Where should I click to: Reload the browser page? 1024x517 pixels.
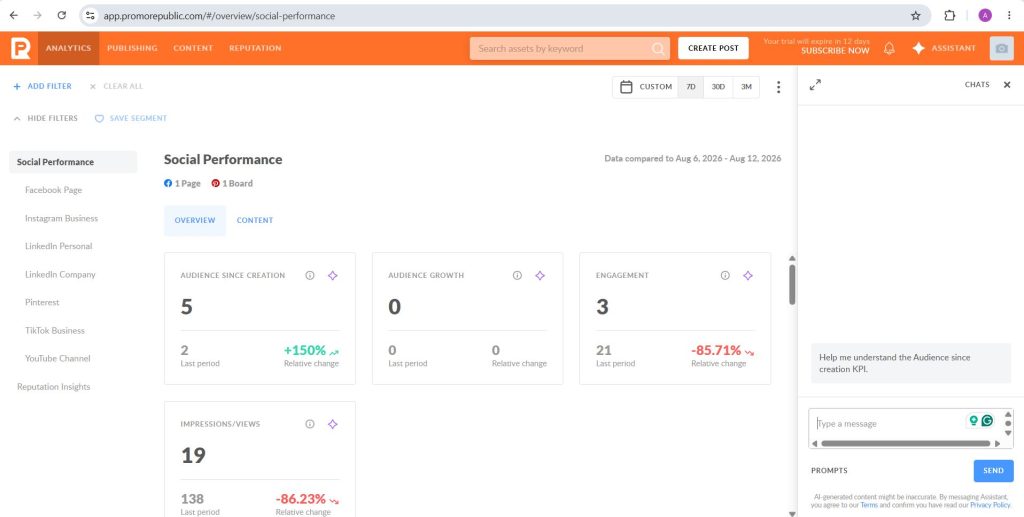(x=61, y=16)
